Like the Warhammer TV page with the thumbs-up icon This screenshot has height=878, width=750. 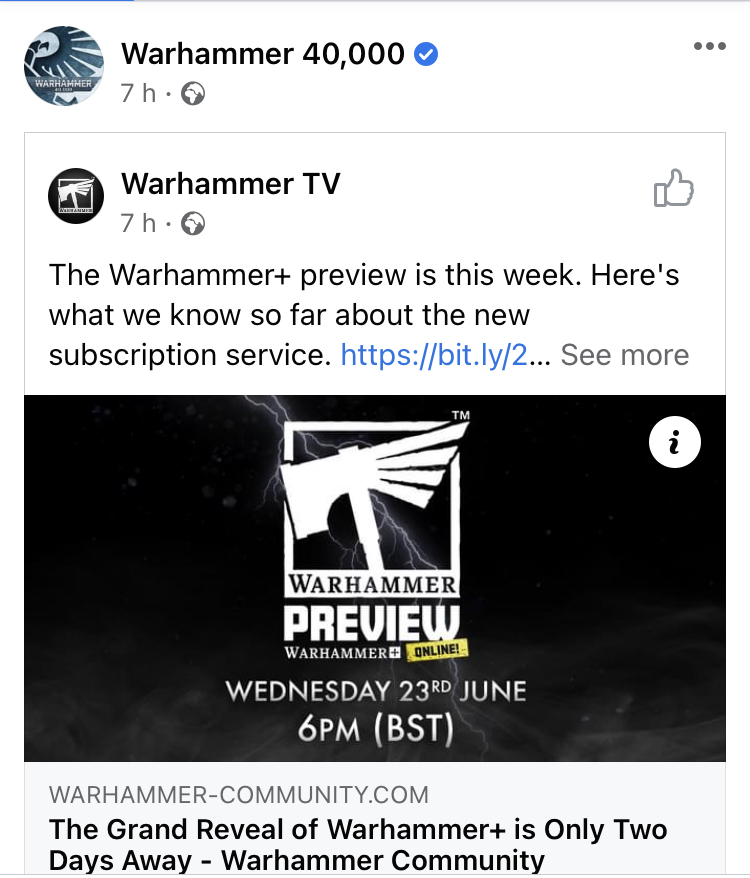pyautogui.click(x=674, y=188)
